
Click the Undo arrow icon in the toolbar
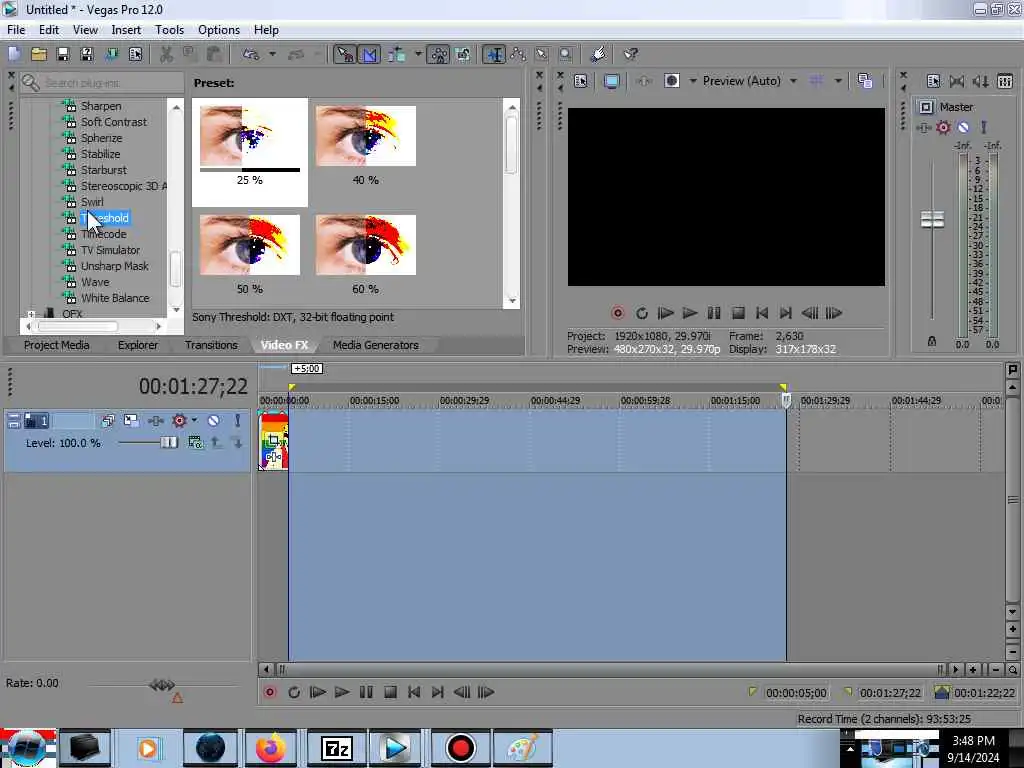[251, 54]
